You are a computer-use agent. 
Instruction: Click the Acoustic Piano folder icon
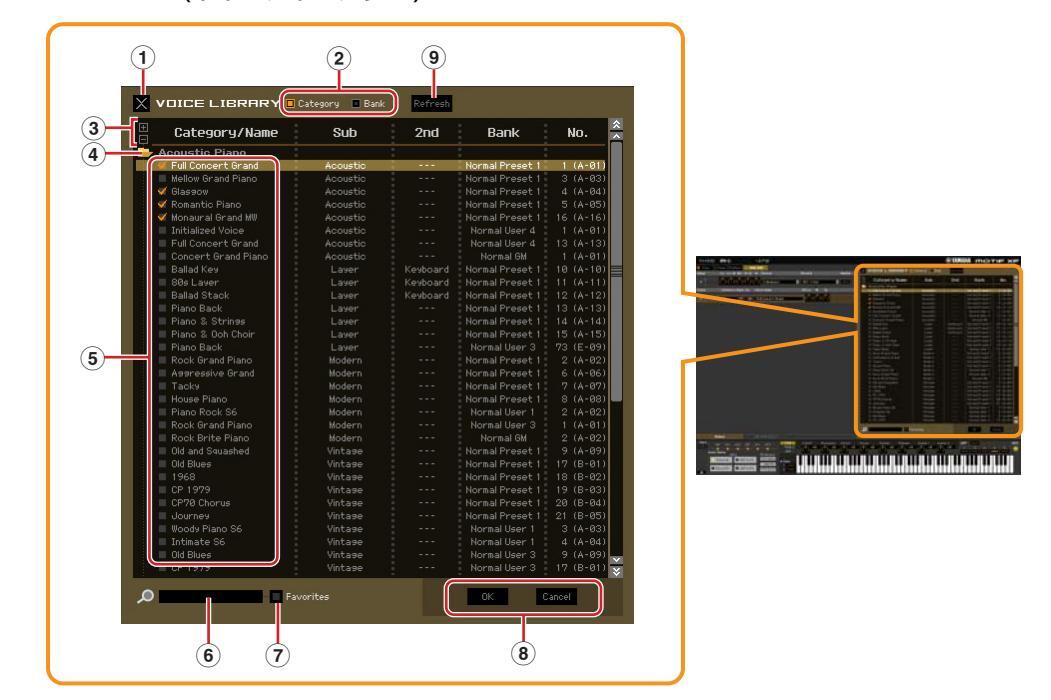click(x=144, y=152)
